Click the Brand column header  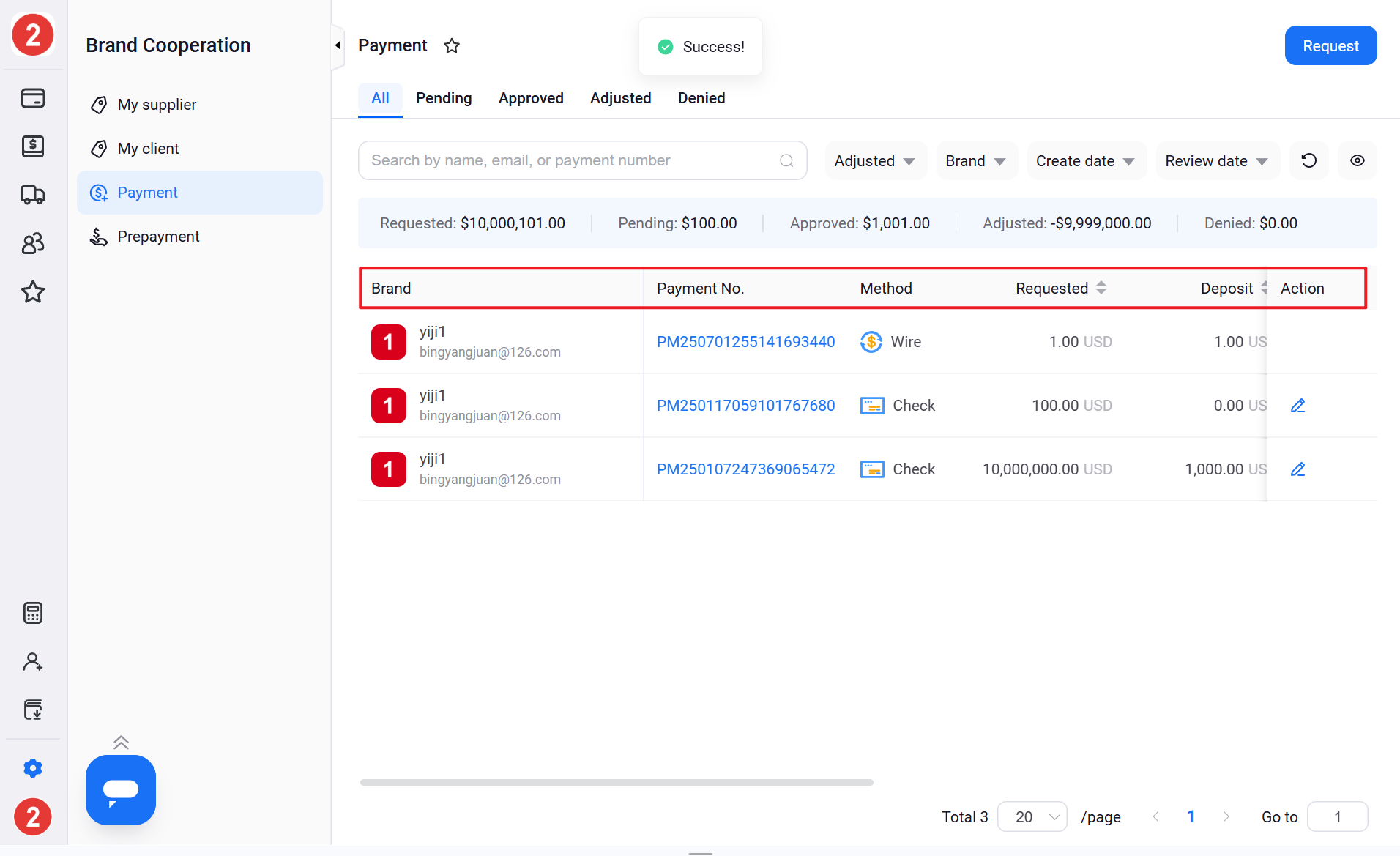(391, 289)
